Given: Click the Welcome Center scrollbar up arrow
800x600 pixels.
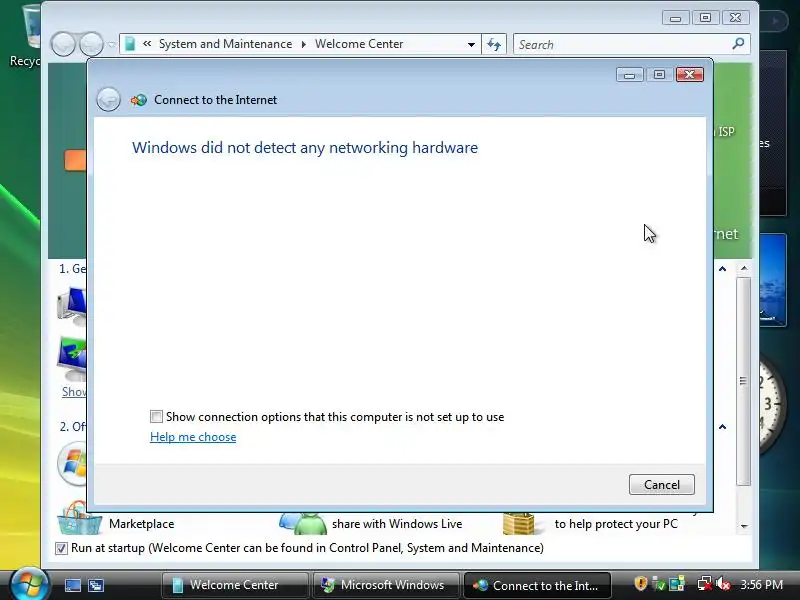Looking at the screenshot, I should pyautogui.click(x=744, y=268).
